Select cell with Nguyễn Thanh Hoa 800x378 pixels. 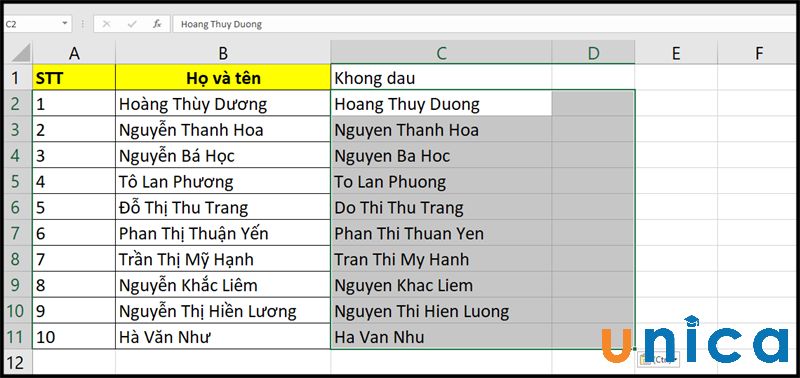pyautogui.click(x=223, y=130)
